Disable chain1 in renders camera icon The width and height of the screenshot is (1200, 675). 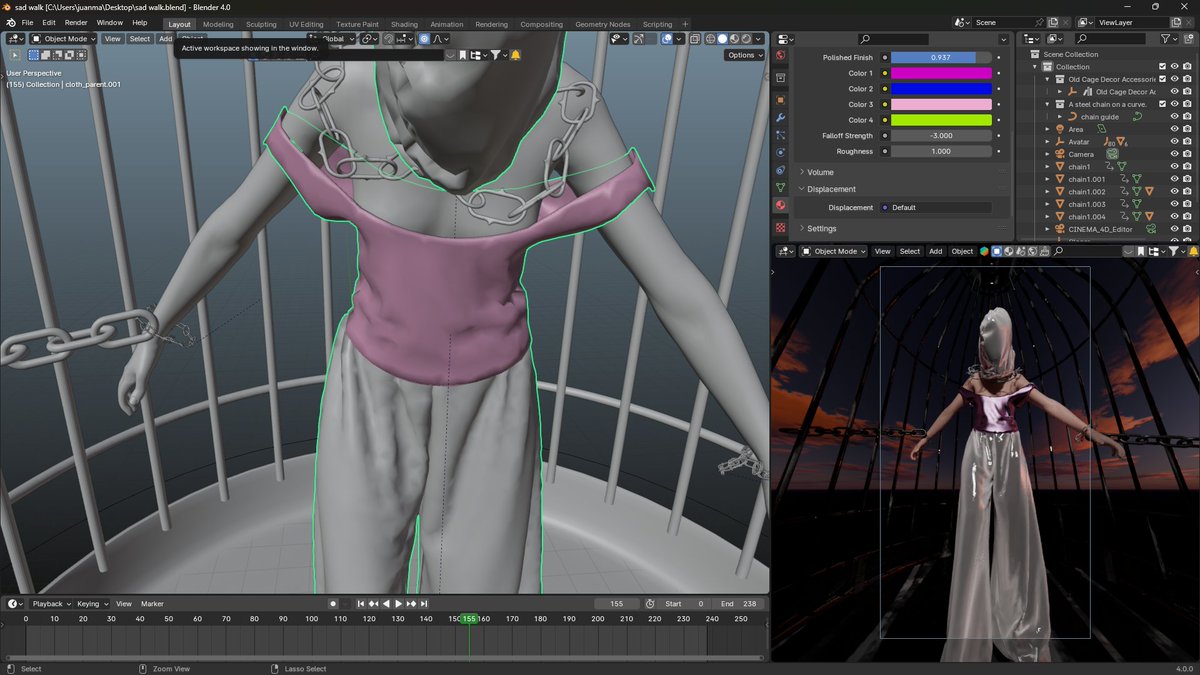1187,167
